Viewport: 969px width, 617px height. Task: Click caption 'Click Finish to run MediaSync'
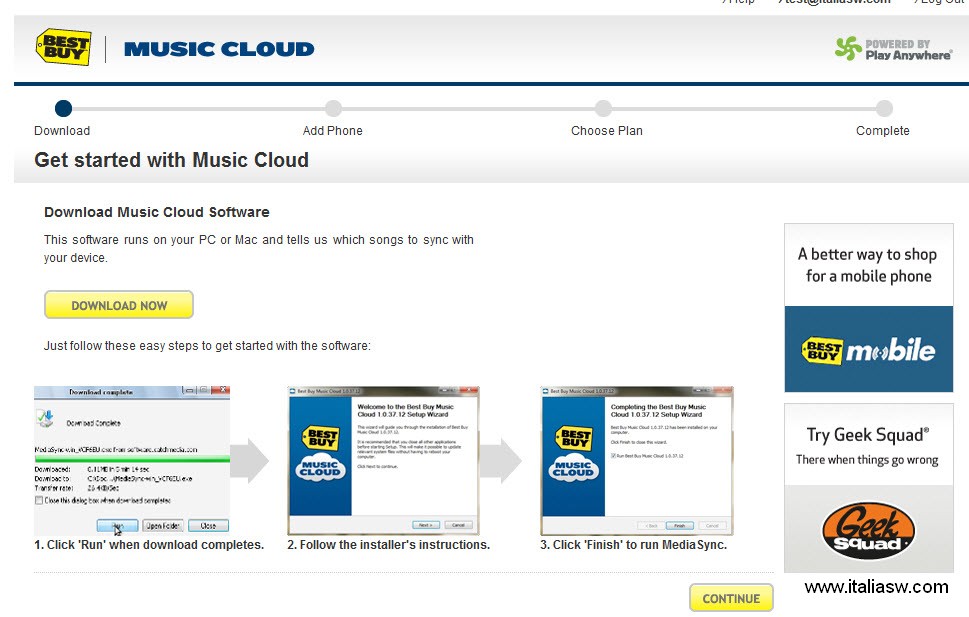pyautogui.click(x=633, y=545)
